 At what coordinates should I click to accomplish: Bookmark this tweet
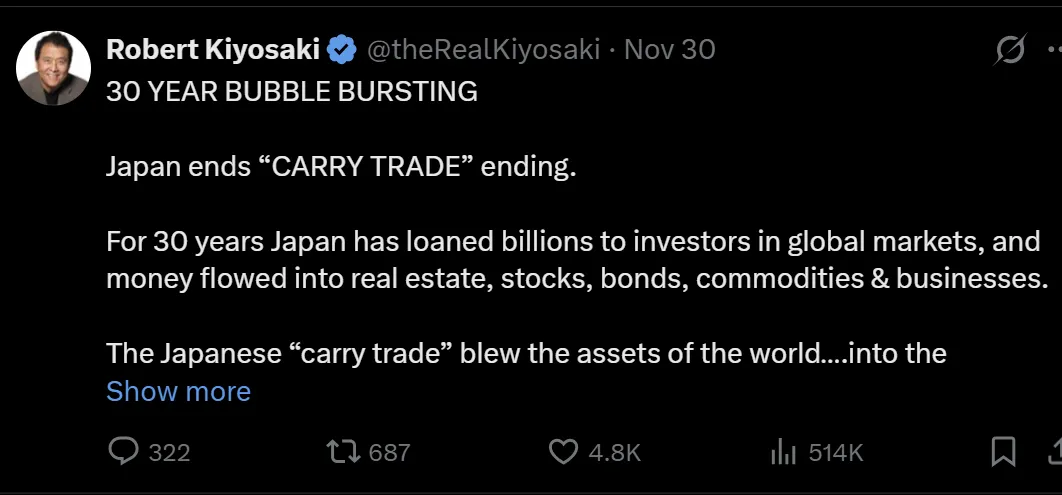[x=1003, y=452]
